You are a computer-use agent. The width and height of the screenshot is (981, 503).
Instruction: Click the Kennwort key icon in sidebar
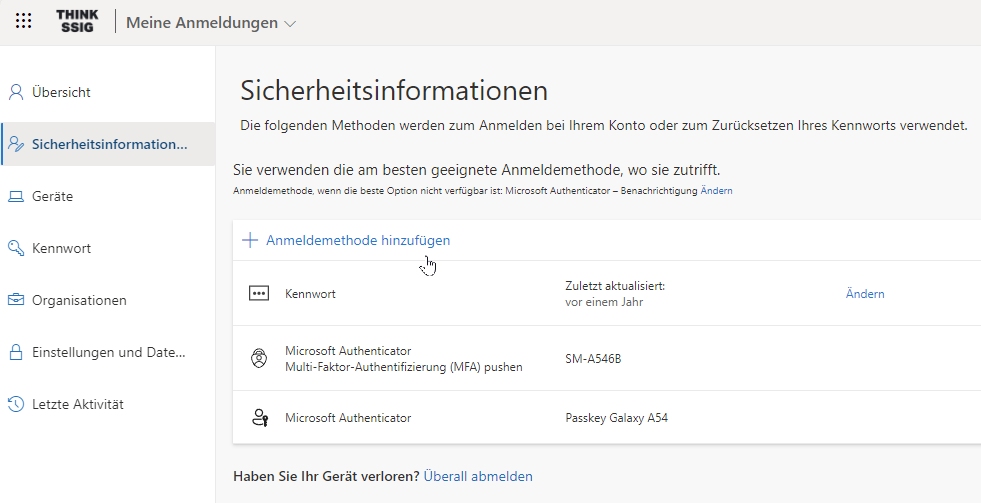point(16,248)
